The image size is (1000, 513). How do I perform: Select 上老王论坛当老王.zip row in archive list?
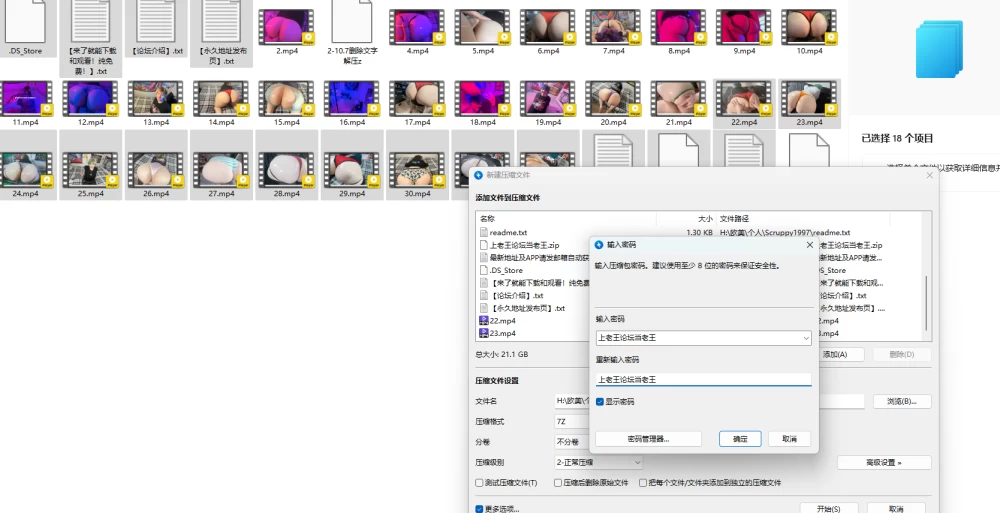click(534, 245)
